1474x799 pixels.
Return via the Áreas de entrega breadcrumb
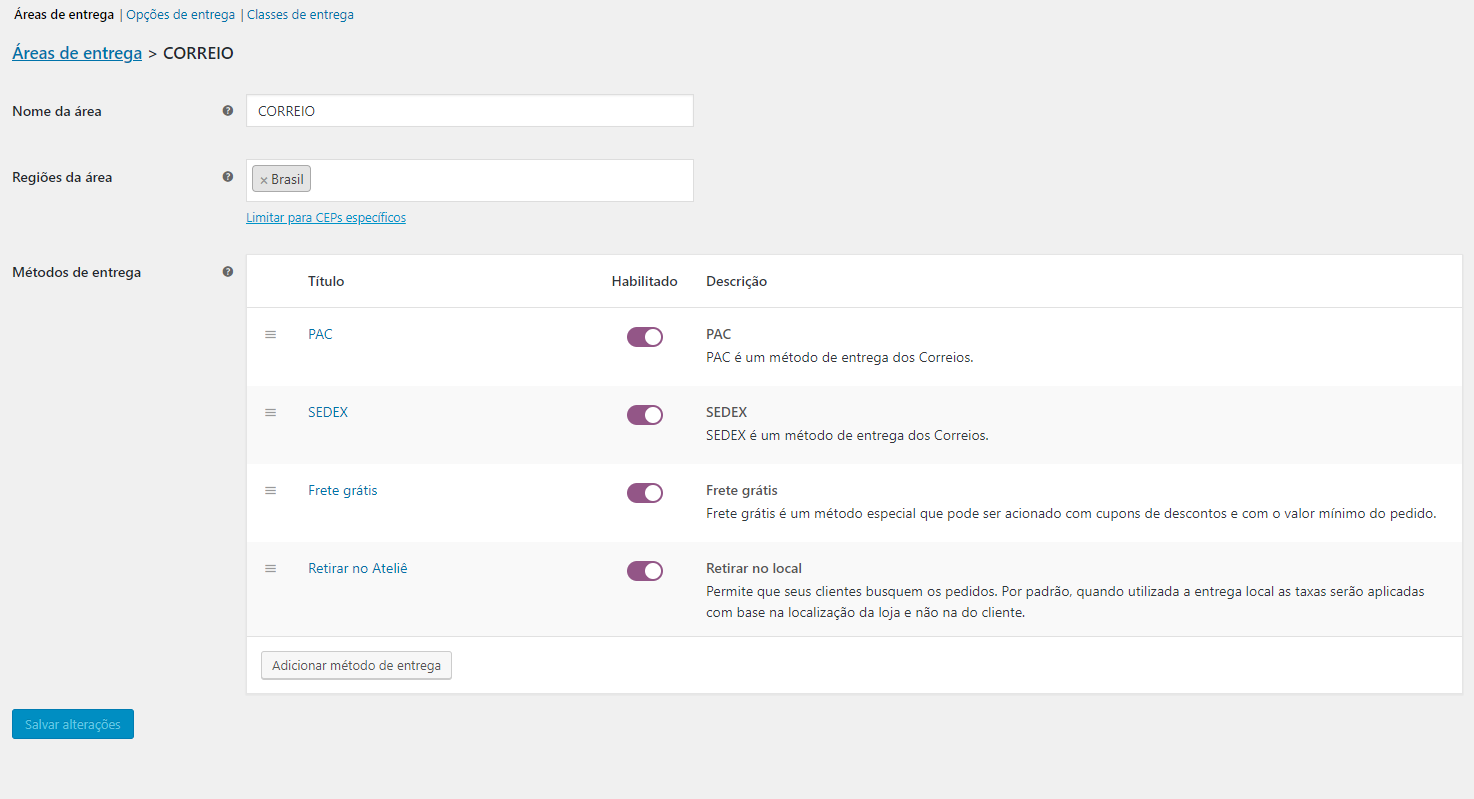[x=77, y=52]
